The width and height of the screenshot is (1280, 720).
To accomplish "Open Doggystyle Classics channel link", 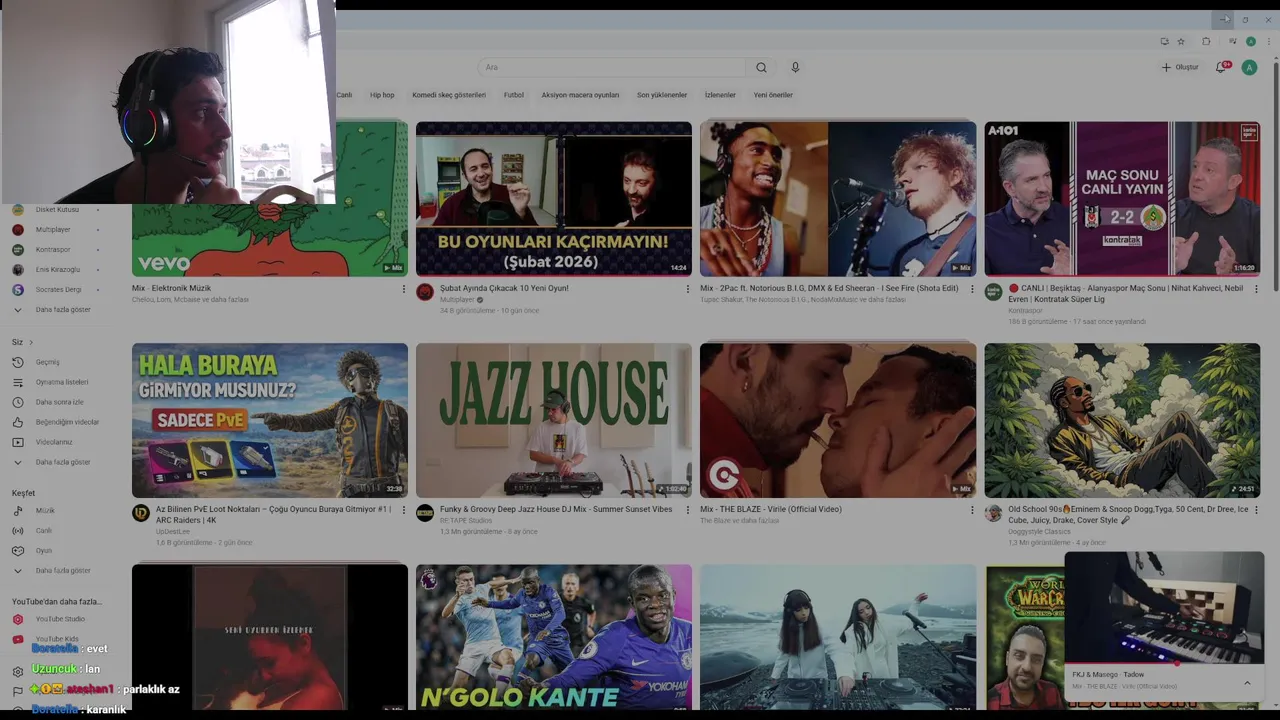I will click(x=1040, y=532).
